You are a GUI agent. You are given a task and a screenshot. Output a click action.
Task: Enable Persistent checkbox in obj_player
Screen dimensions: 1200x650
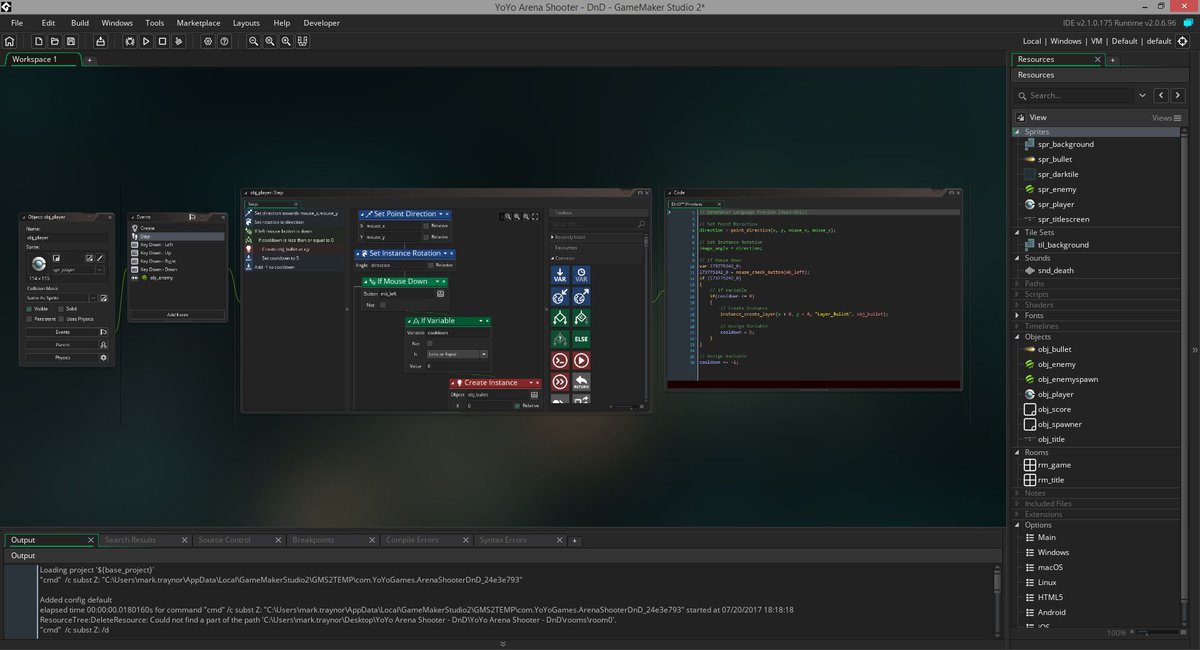pos(30,319)
